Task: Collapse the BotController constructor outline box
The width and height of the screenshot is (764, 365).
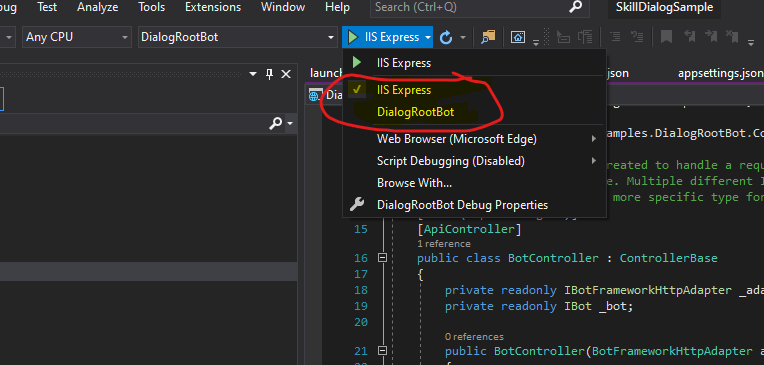Action: 382,351
